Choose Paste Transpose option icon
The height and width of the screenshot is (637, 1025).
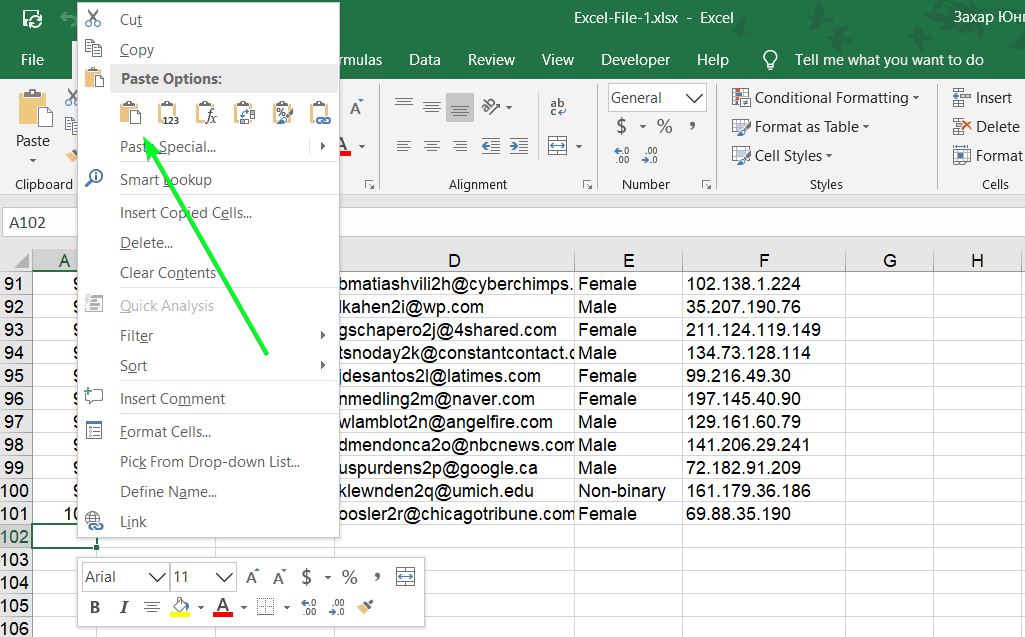244,113
